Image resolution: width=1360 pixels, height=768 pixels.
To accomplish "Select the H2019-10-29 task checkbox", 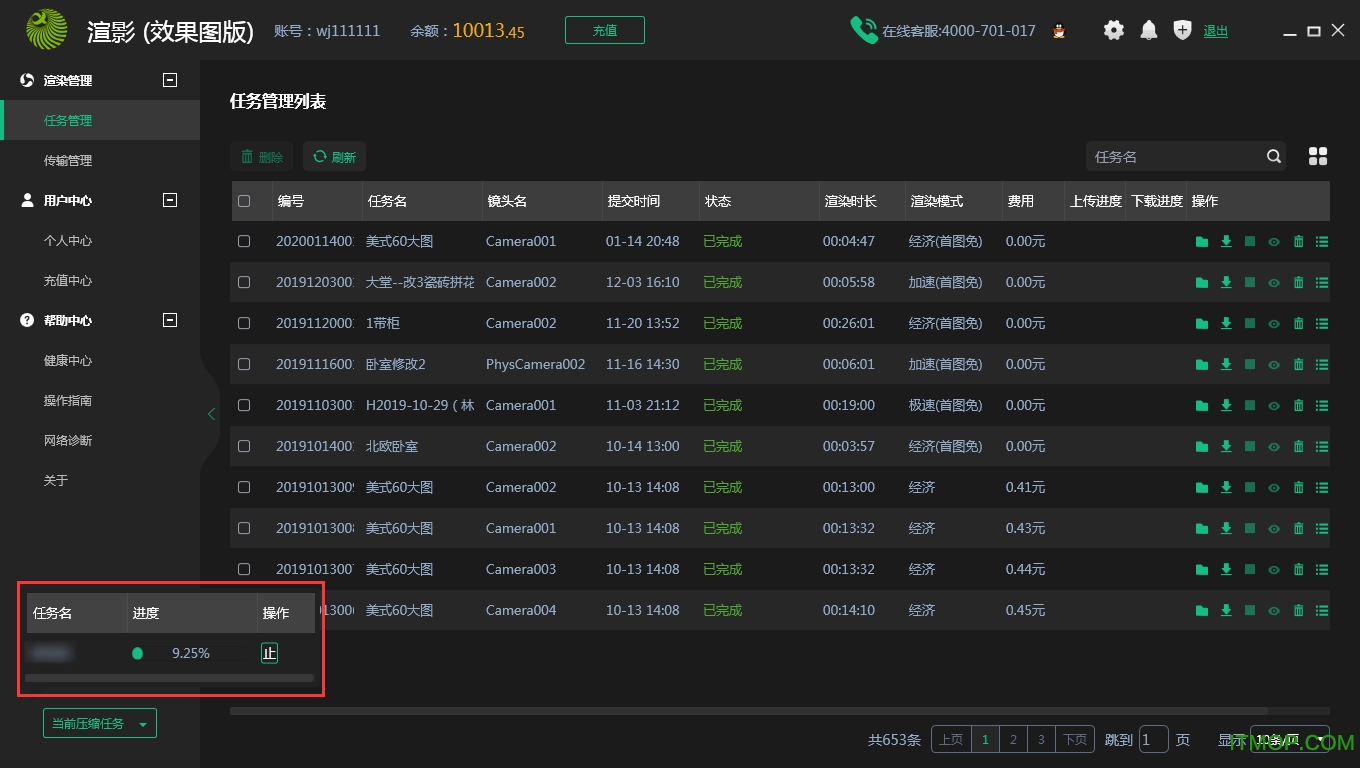I will tap(244, 405).
